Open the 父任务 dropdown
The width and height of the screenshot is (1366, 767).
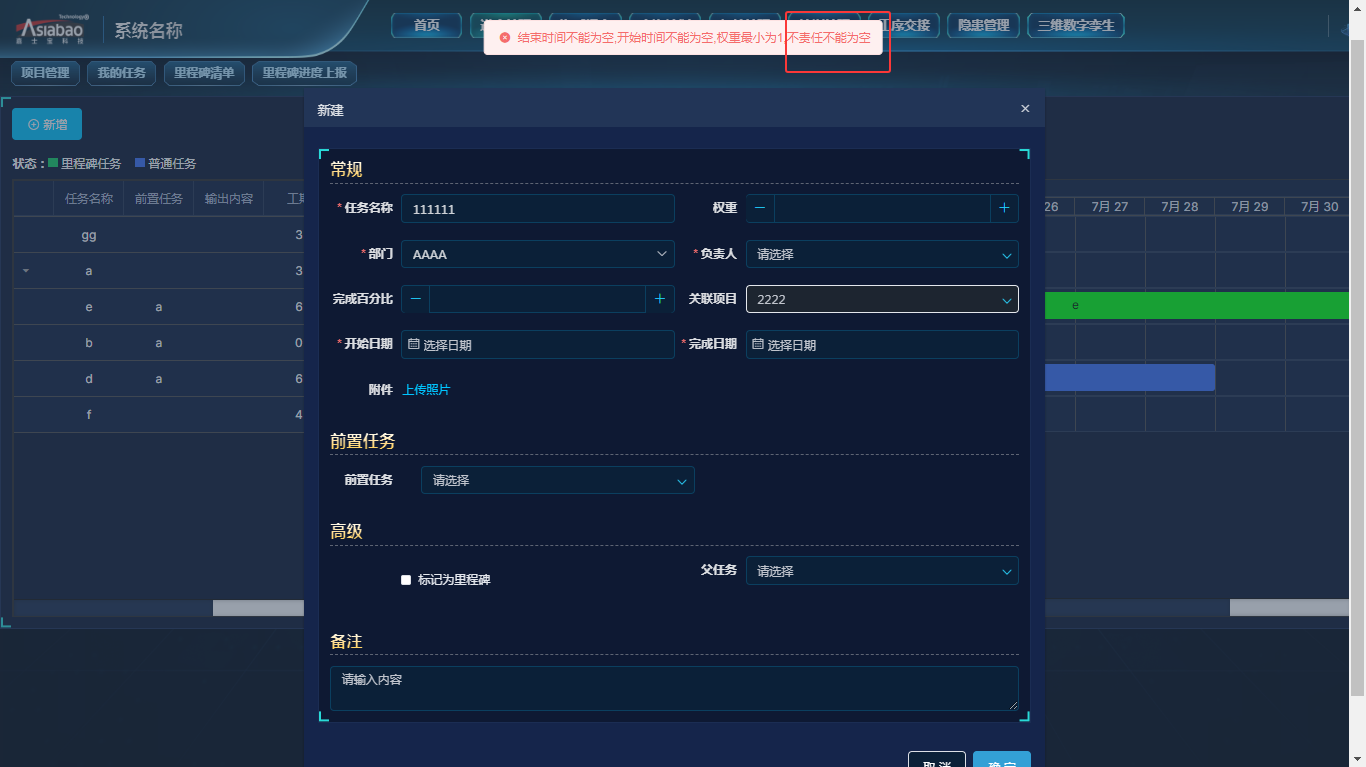(882, 571)
